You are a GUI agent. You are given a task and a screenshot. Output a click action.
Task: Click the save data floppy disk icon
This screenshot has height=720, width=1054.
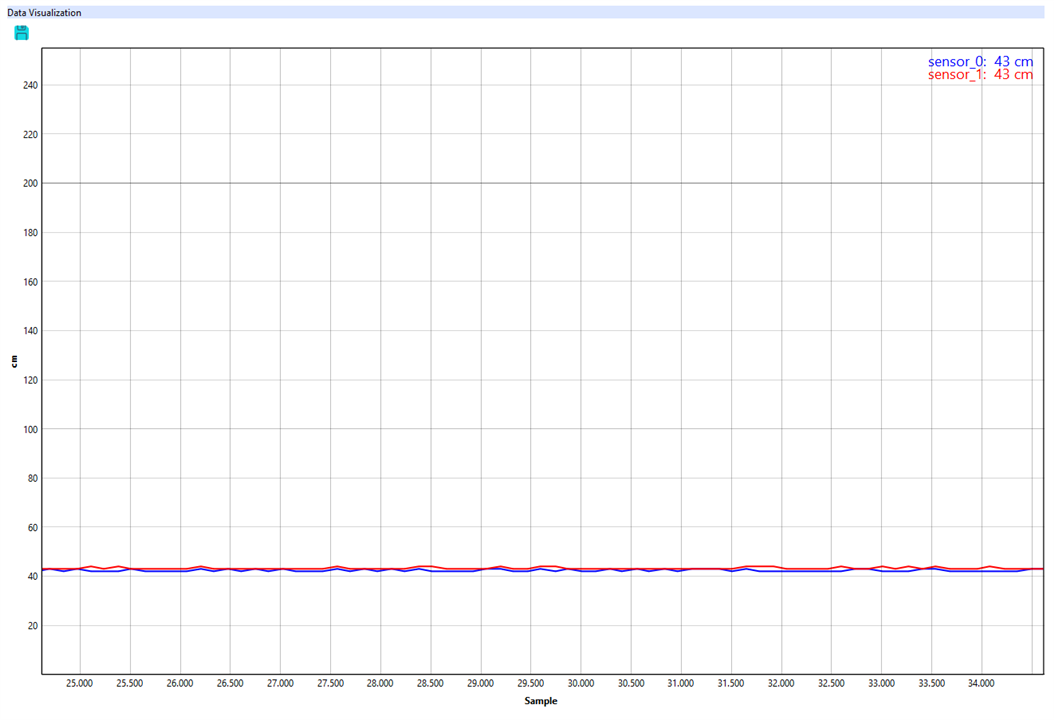(x=22, y=33)
